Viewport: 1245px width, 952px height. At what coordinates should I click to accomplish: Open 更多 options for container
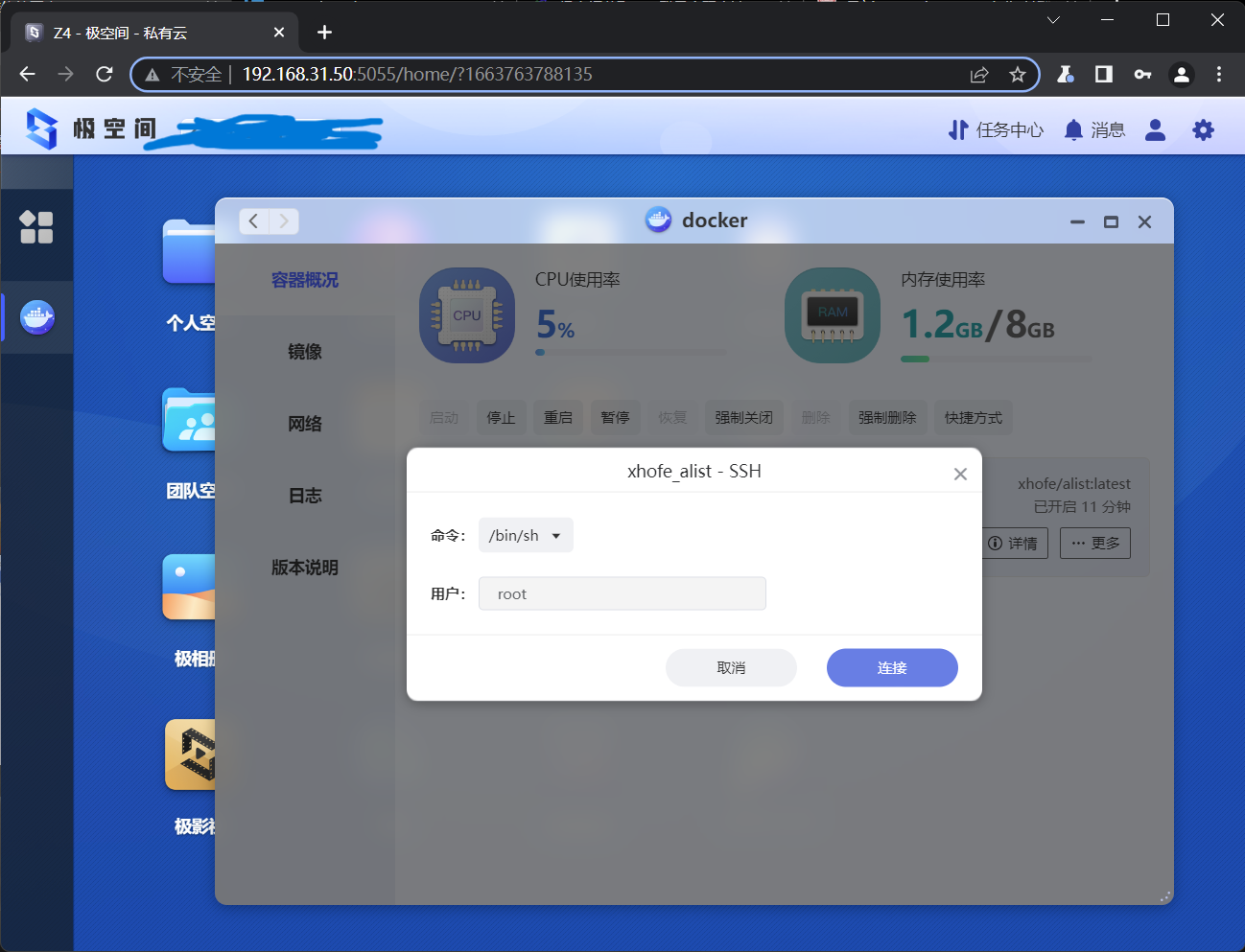click(x=1095, y=543)
